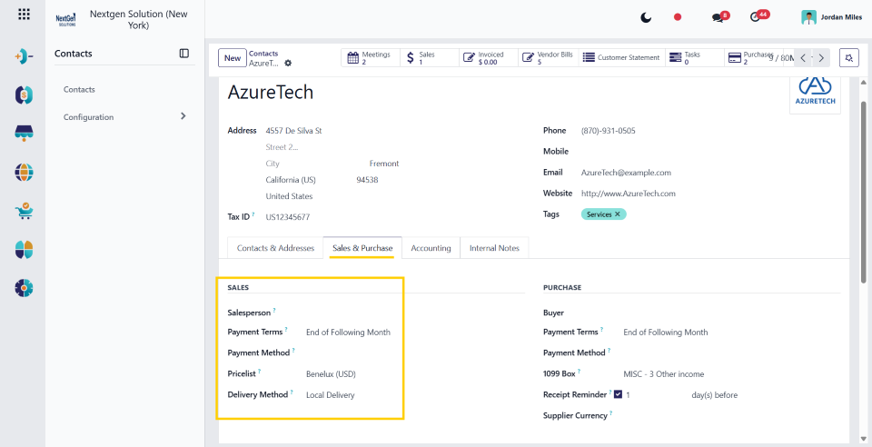The image size is (872, 447).
Task: Create a New contact
Action: point(232,58)
